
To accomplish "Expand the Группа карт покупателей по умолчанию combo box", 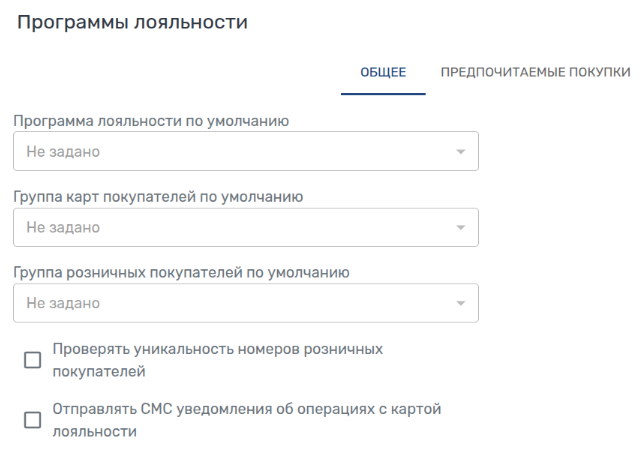I will point(245,228).
